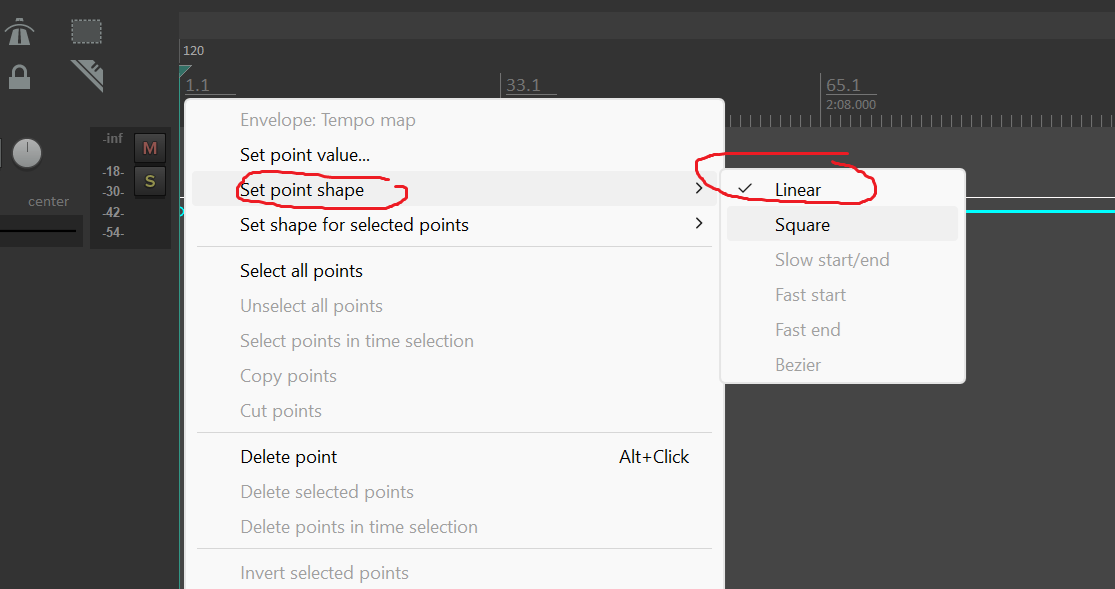1115x589 pixels.
Task: Click the metronome icon in the toolbar
Action: click(19, 32)
